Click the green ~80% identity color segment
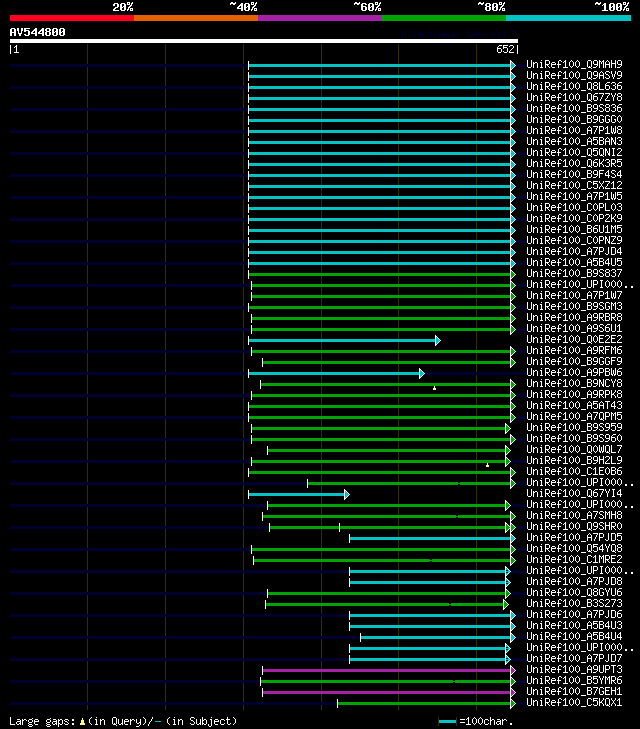The image size is (640, 729). click(444, 18)
